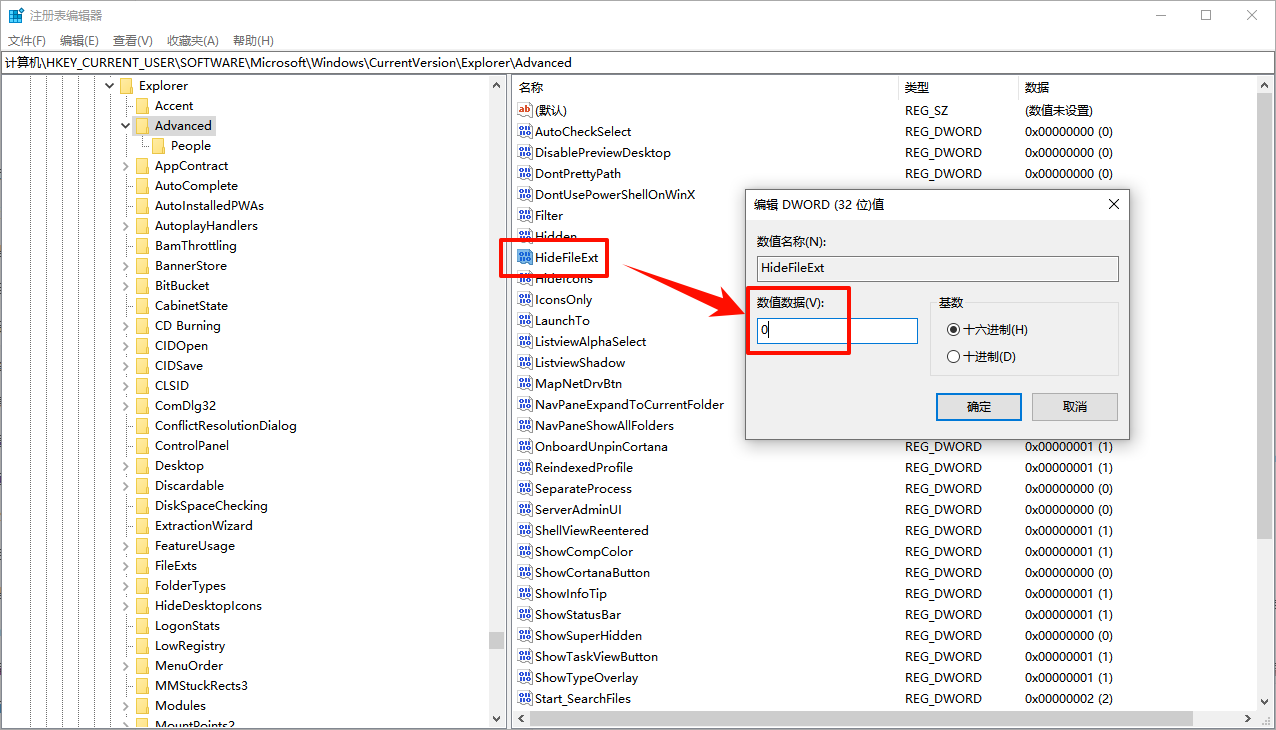Select the 十进制(D) decimal radio button
This screenshot has width=1276, height=730.
click(x=953, y=357)
